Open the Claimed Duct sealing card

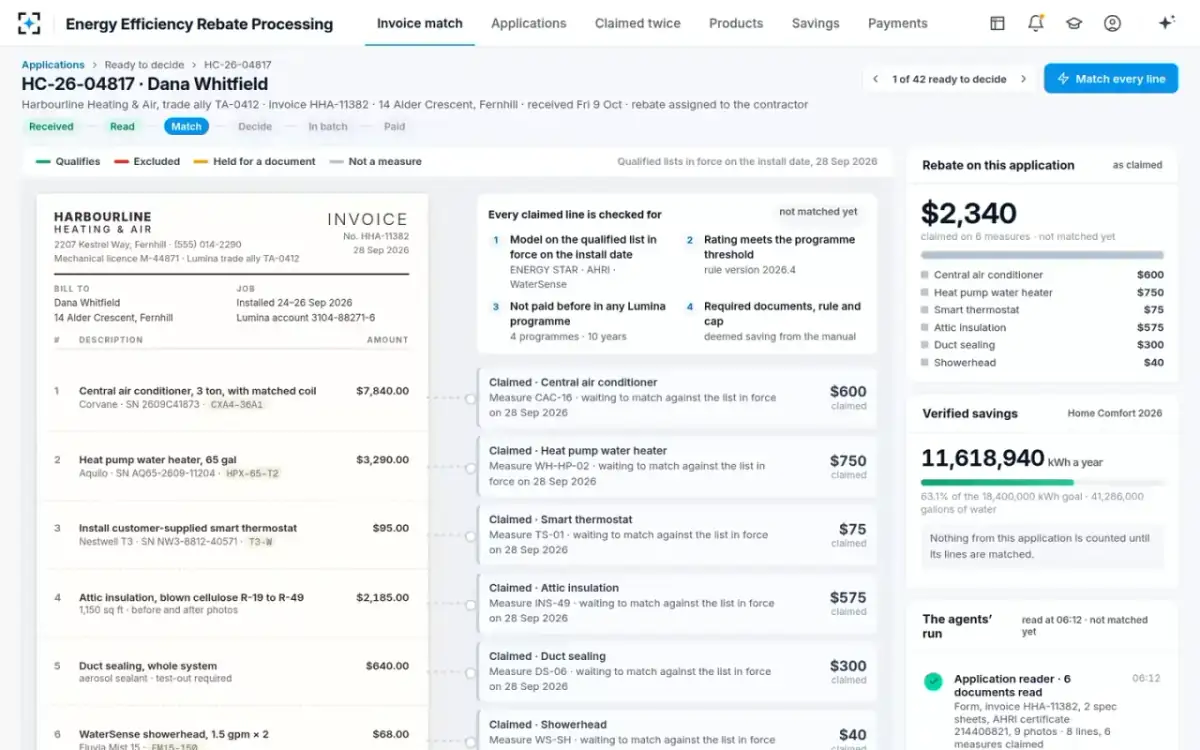pos(677,672)
